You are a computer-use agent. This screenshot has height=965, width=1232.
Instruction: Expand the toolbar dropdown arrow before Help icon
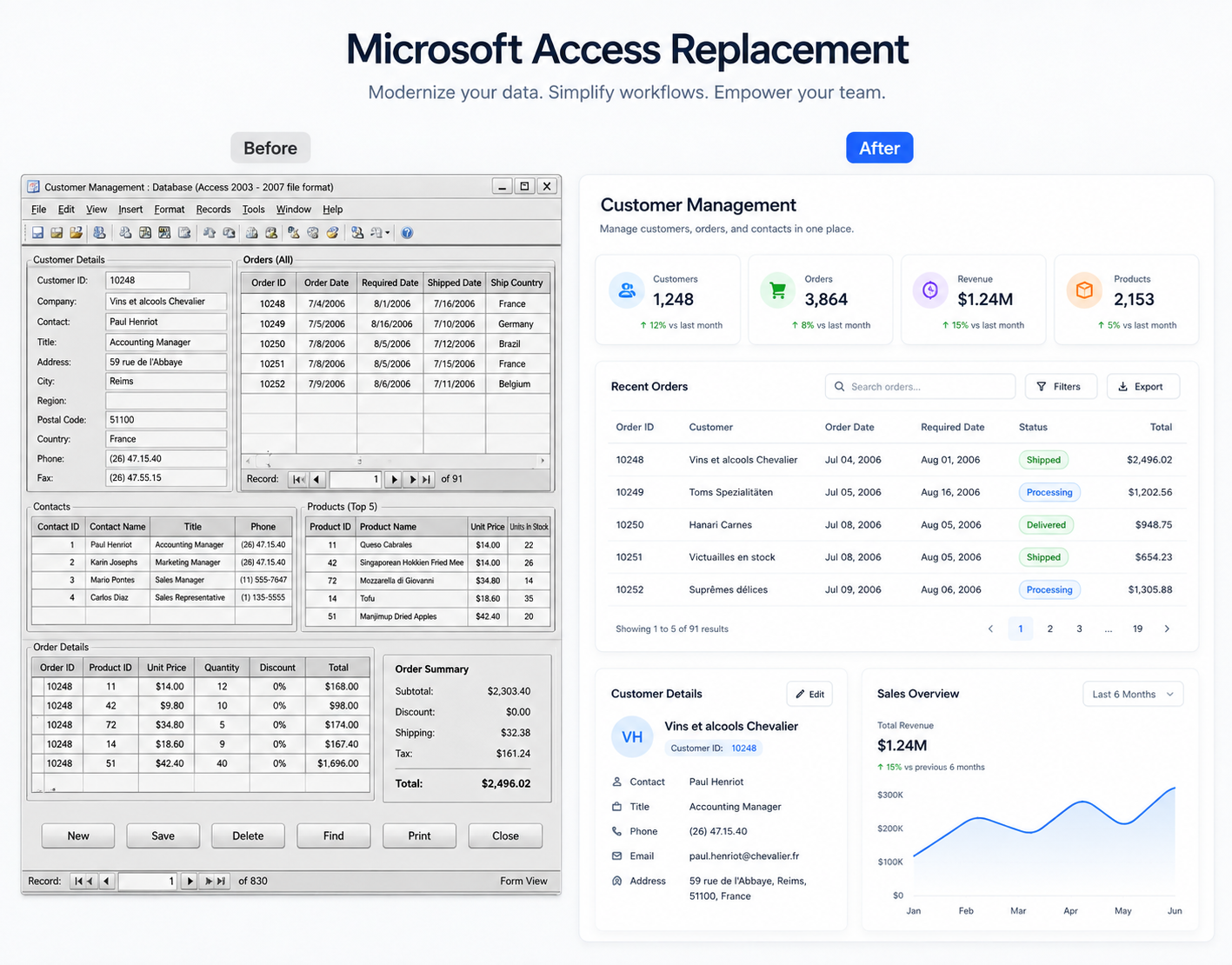click(x=388, y=233)
